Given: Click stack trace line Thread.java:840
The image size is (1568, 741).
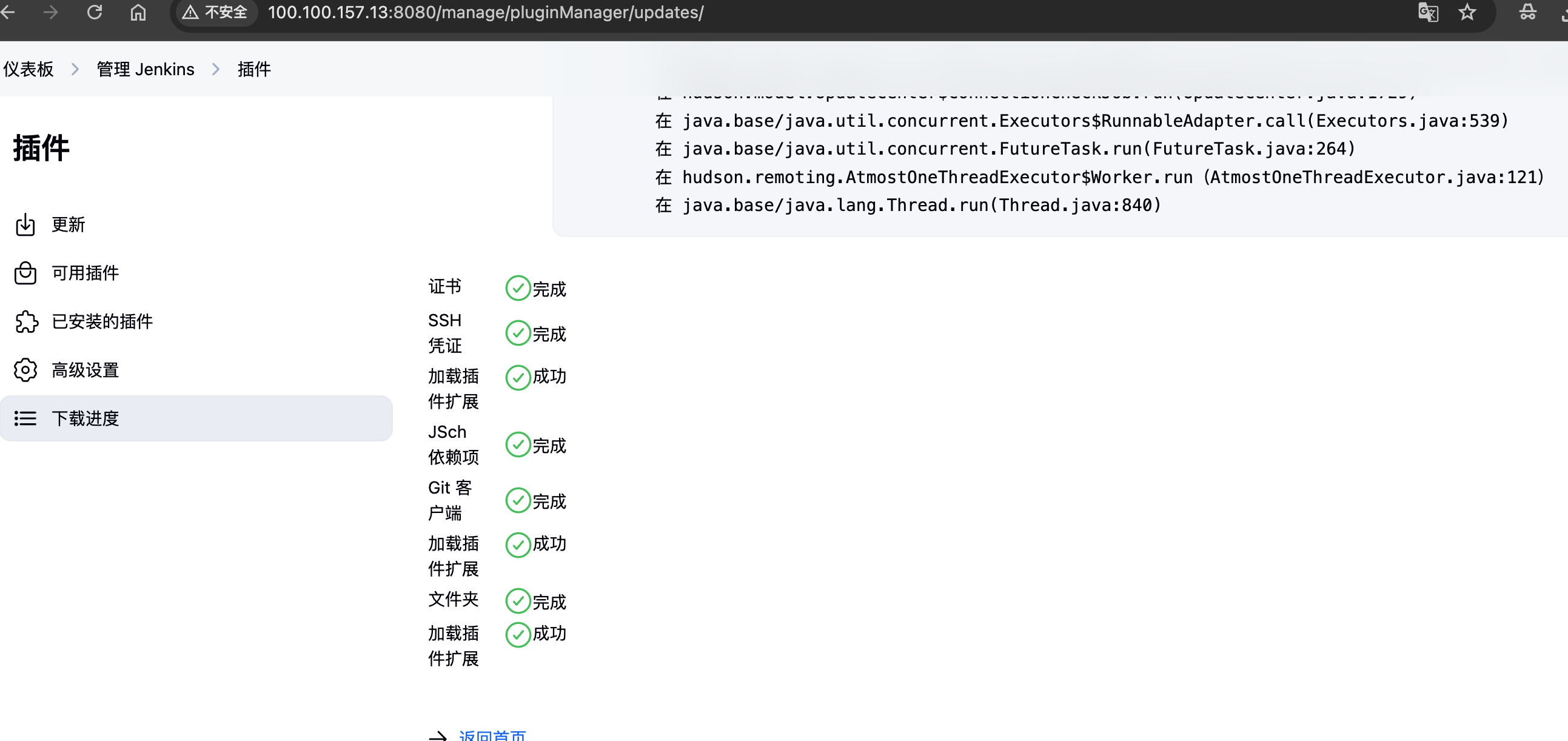Looking at the screenshot, I should [x=908, y=205].
